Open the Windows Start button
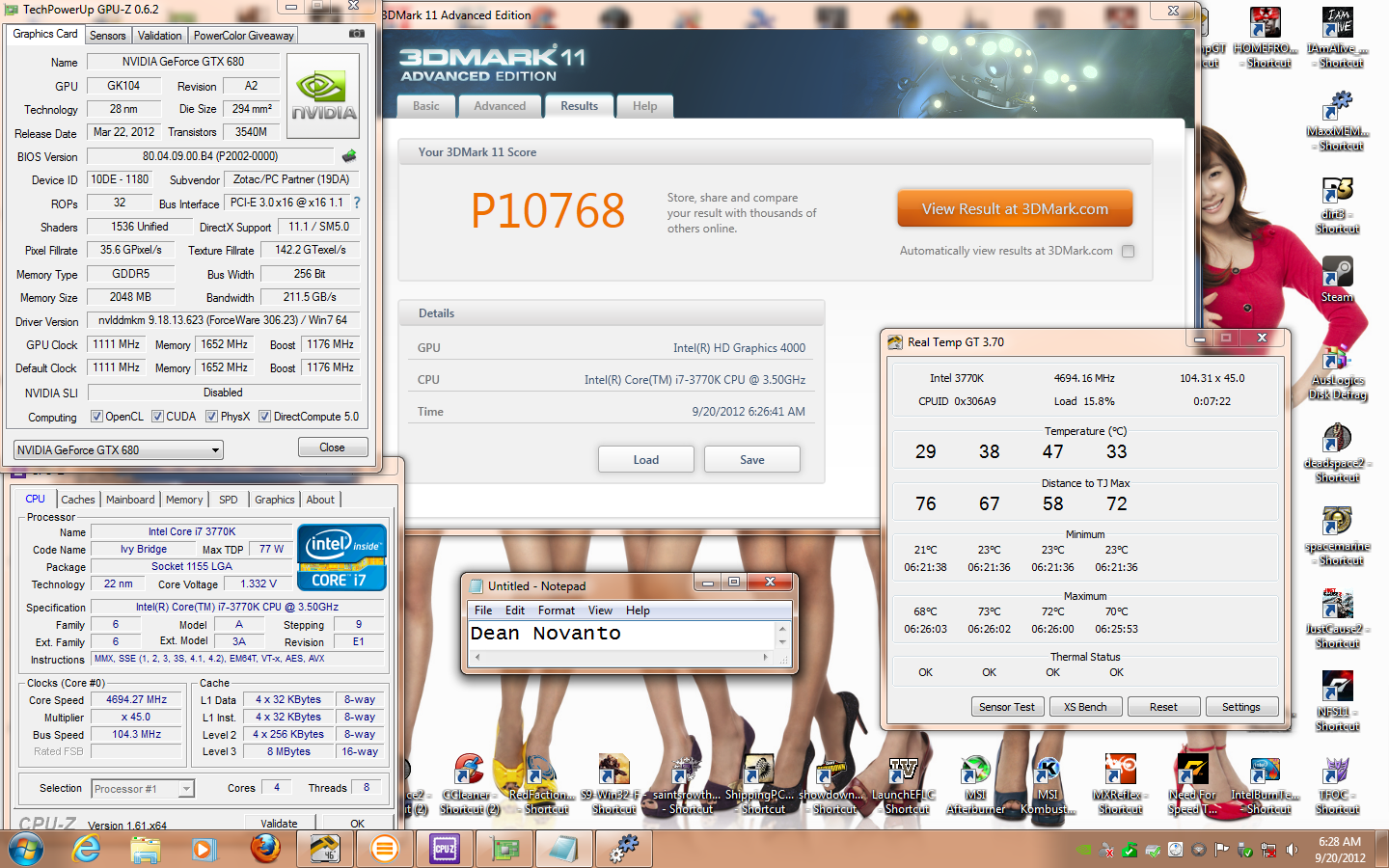 pyautogui.click(x=26, y=849)
